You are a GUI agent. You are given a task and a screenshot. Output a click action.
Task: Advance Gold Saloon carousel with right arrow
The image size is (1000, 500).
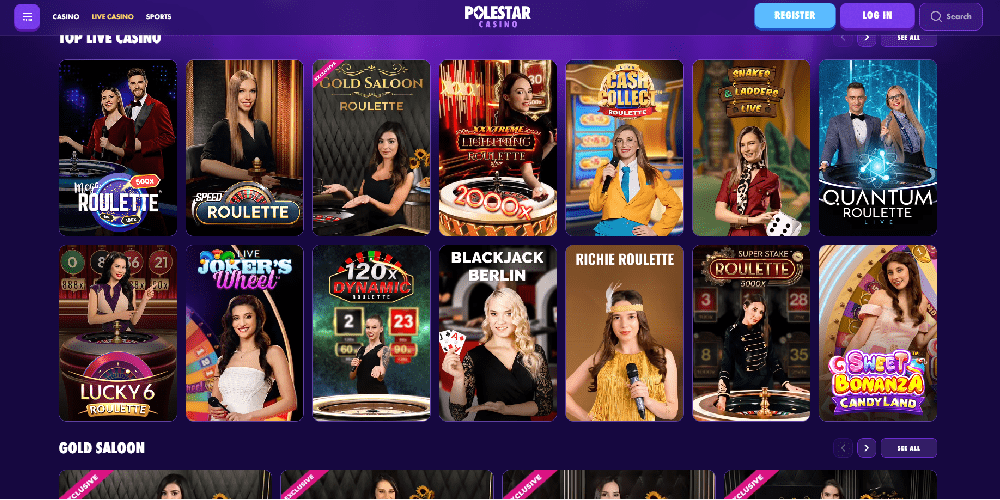(866, 448)
